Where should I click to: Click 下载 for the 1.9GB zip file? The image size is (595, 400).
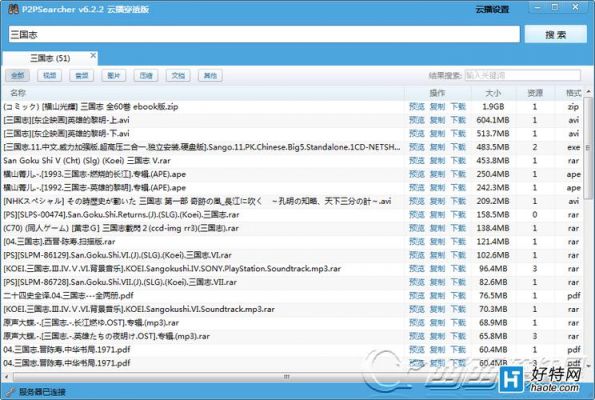coord(458,107)
